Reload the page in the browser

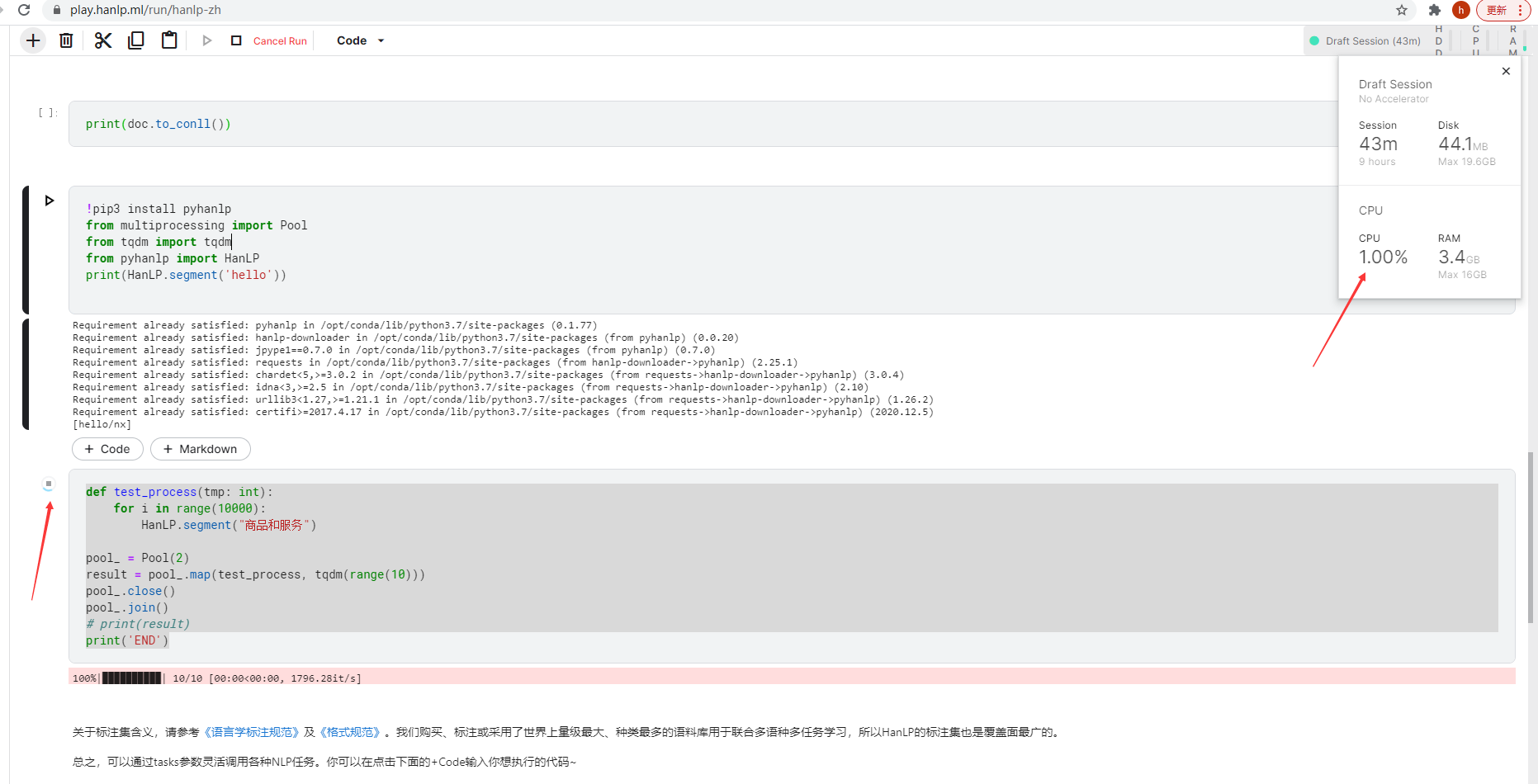[x=24, y=10]
